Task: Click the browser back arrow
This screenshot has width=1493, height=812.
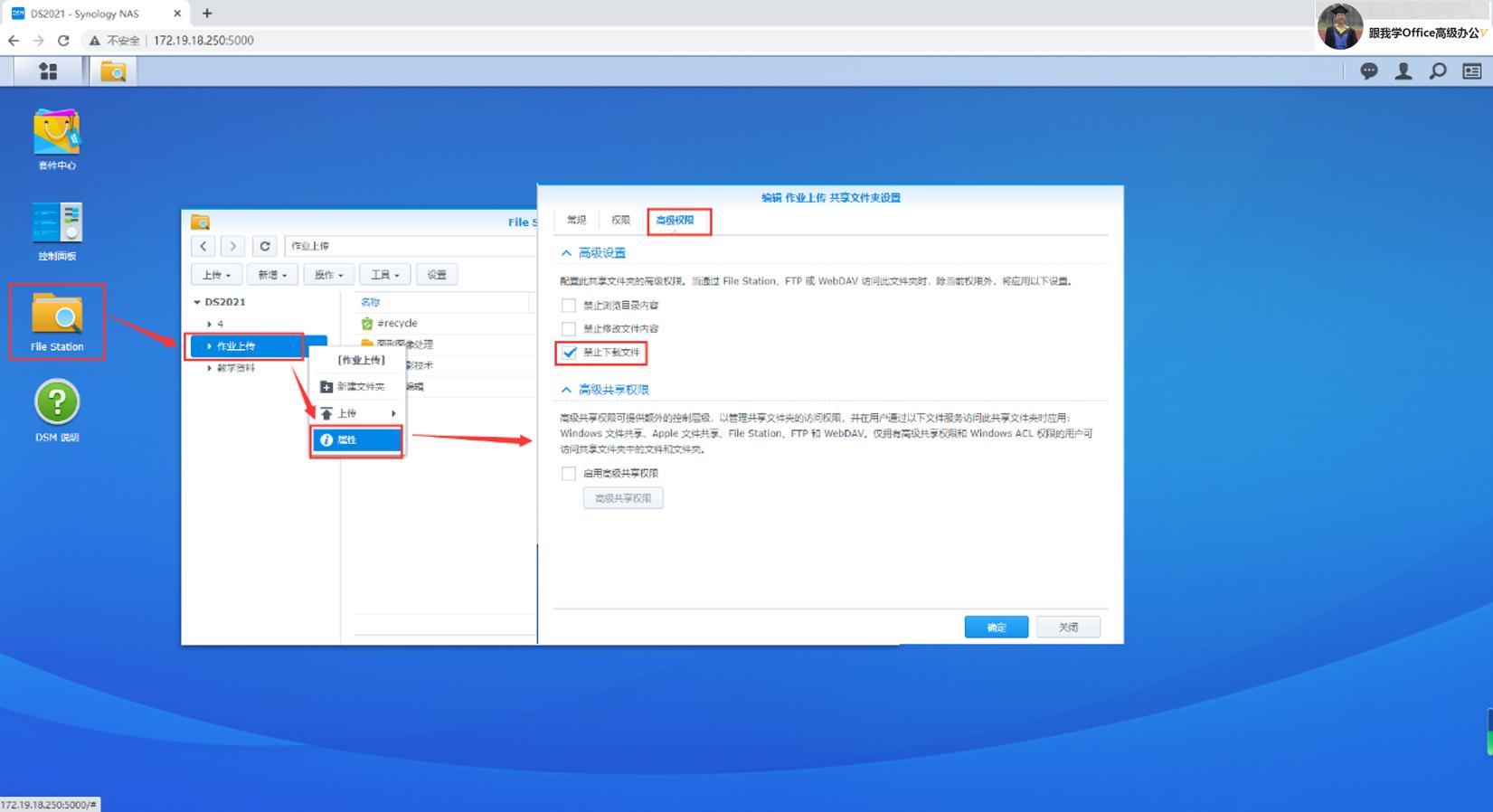Action: point(14,40)
